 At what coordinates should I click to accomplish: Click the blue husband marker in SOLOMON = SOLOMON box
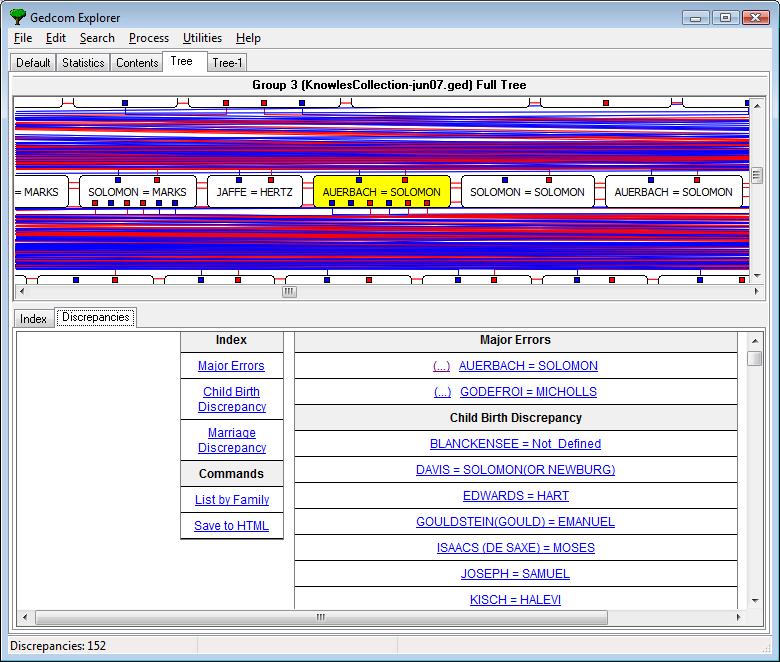click(505, 180)
